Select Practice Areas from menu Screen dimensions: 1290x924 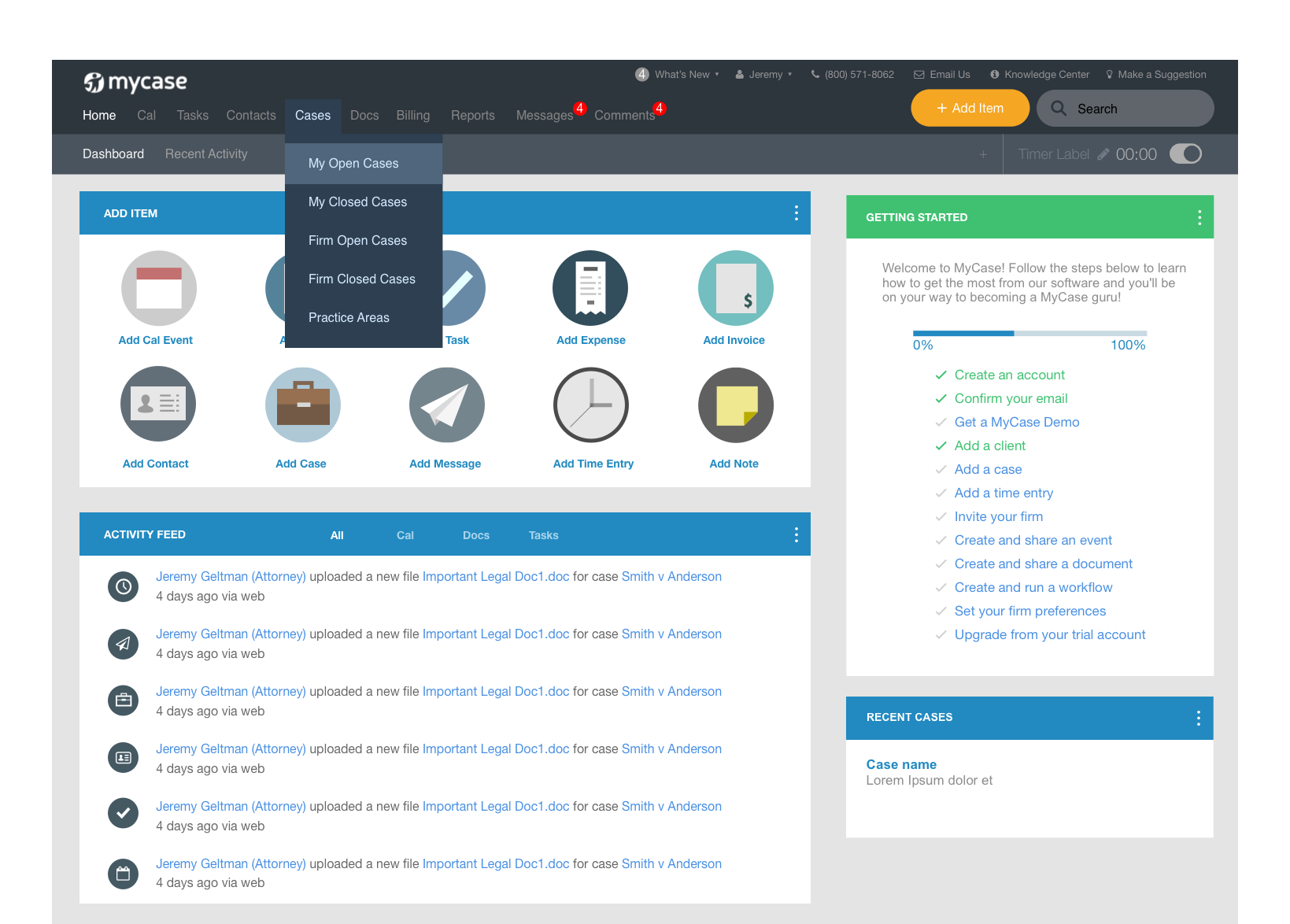coord(364,318)
